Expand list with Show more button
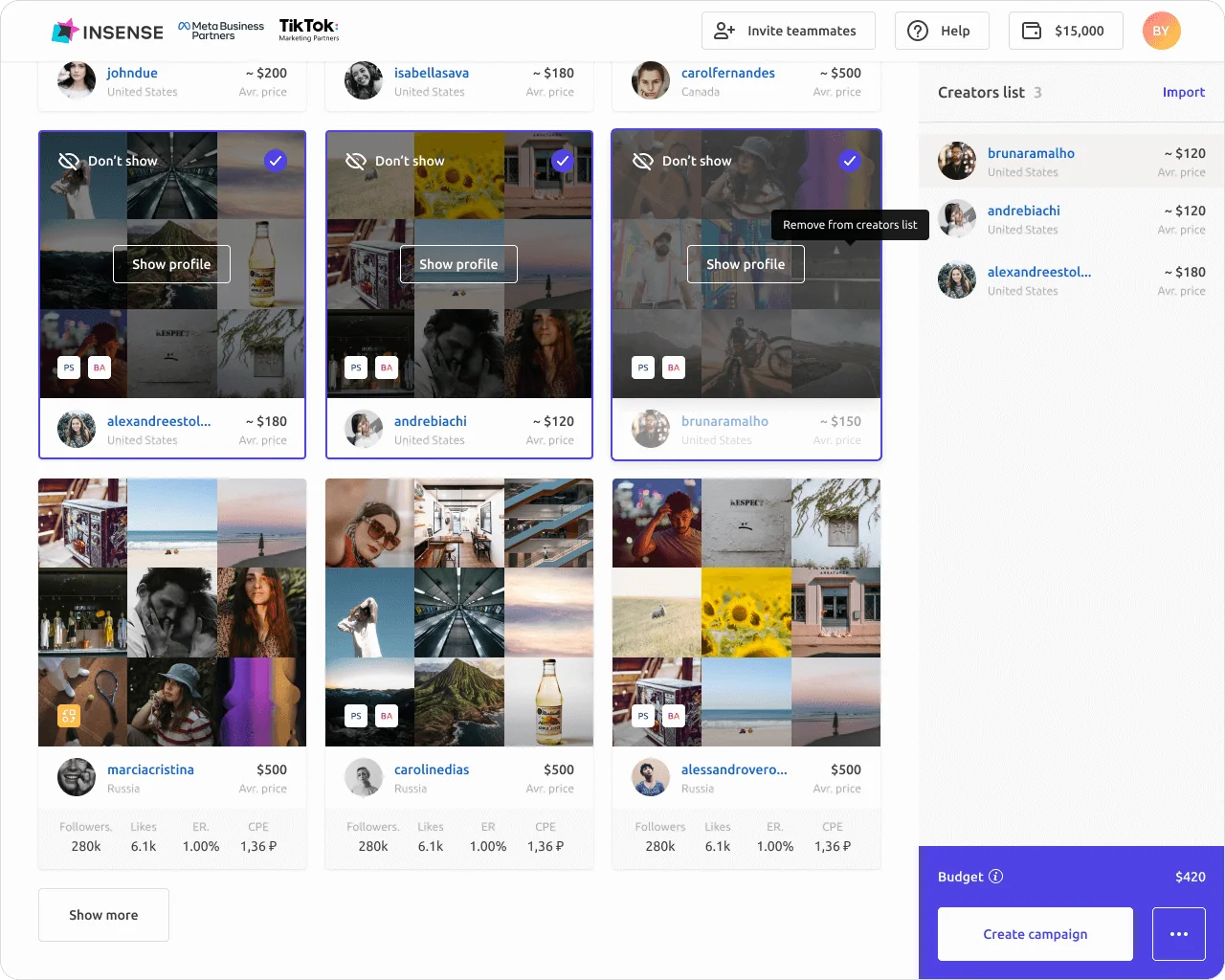This screenshot has width=1225, height=980. pyautogui.click(x=103, y=915)
